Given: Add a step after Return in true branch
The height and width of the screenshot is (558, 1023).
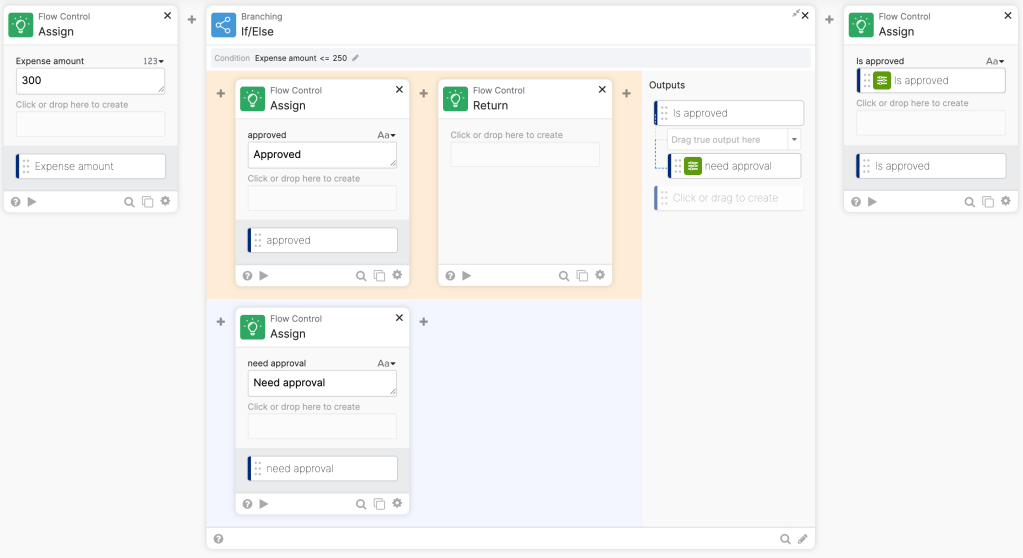Looking at the screenshot, I should point(627,94).
